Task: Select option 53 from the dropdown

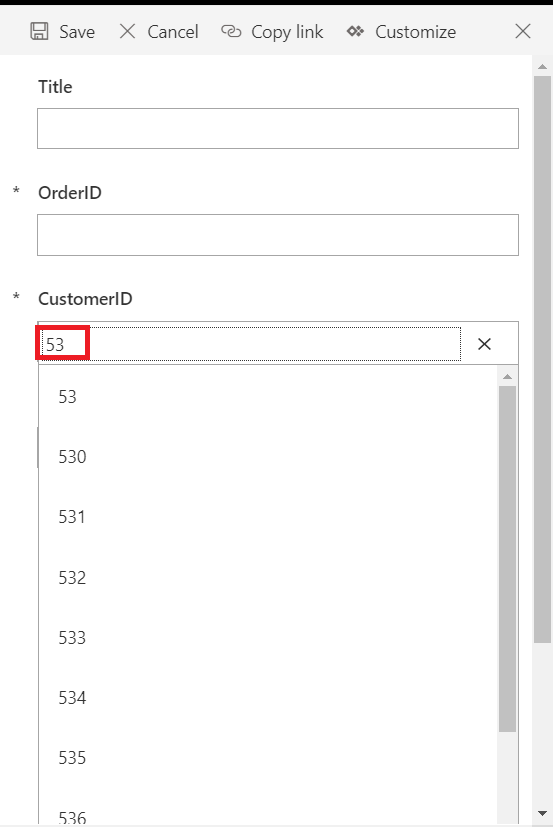Action: 268,397
